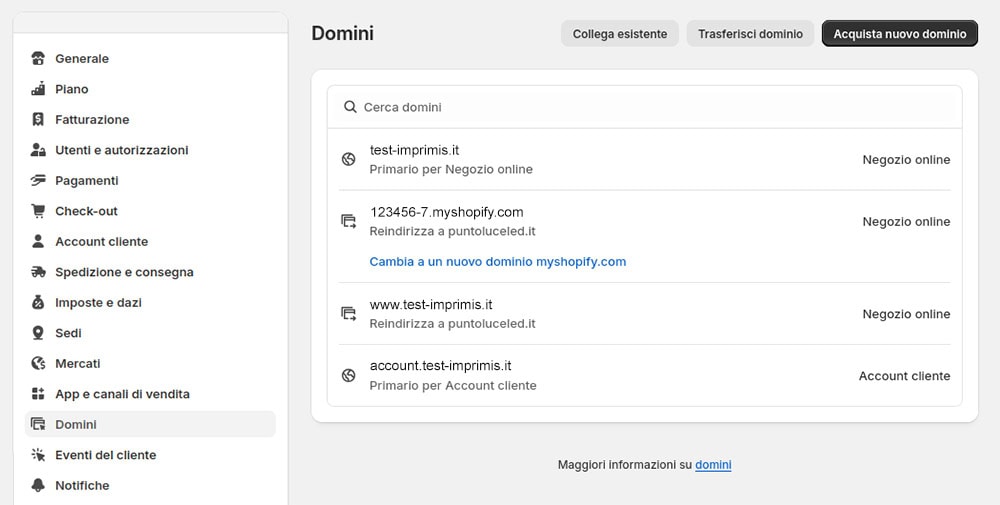Open the account.test-imprimis.it domain name

point(441,366)
